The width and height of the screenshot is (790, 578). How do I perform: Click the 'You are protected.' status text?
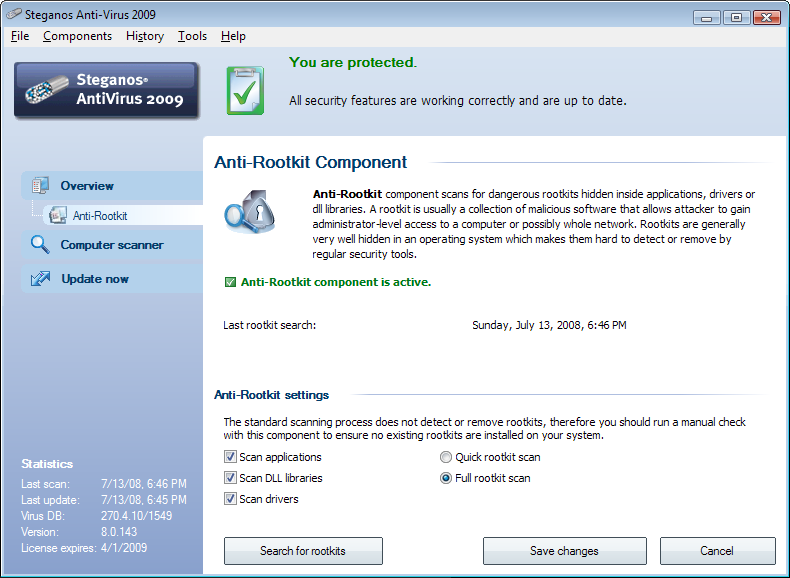(x=353, y=62)
